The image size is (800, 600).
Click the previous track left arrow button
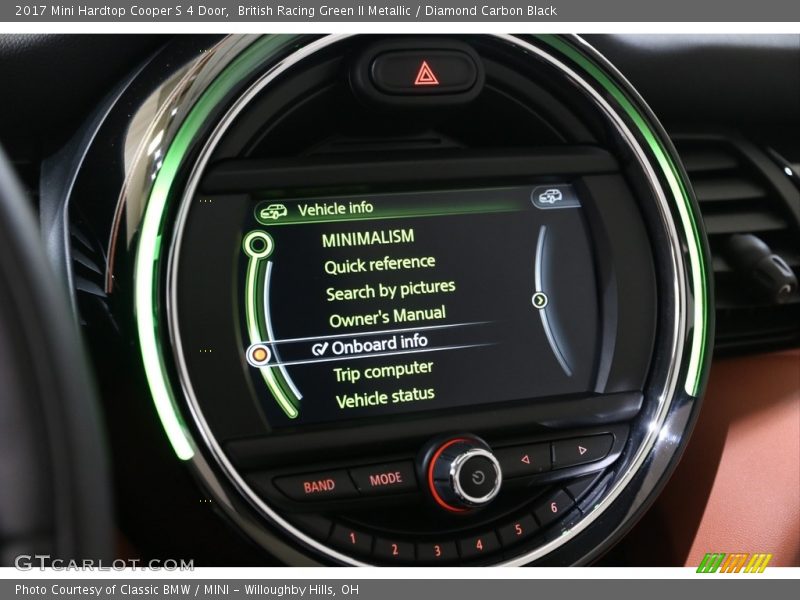(x=525, y=459)
